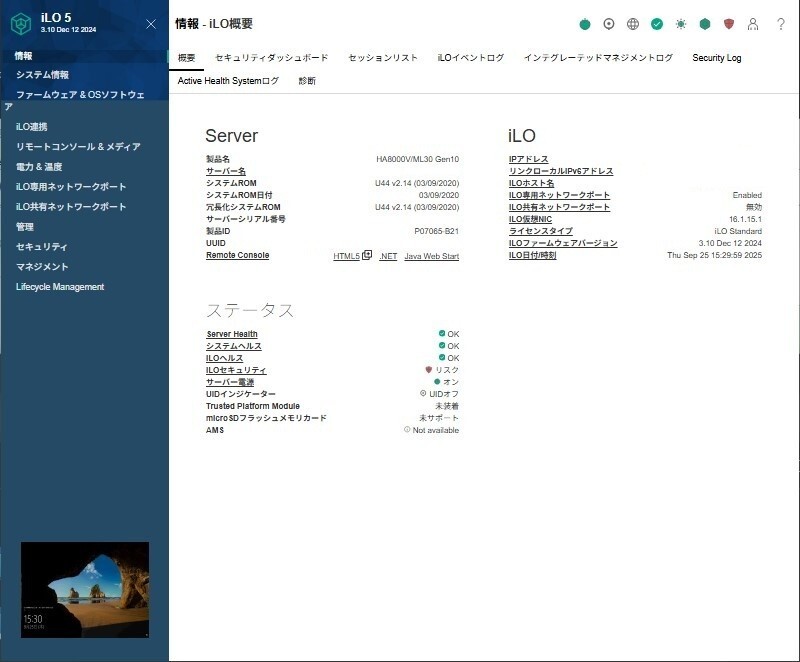Click the リンクローカルIPv6アドレス link
This screenshot has height=662, width=800.
pos(561,171)
